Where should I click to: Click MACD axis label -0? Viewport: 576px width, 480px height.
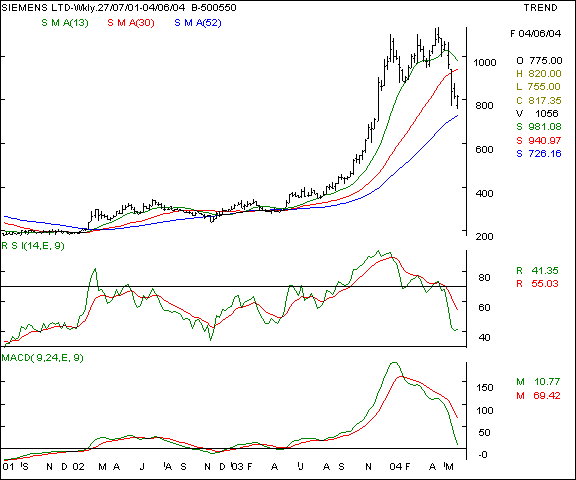tap(483, 455)
